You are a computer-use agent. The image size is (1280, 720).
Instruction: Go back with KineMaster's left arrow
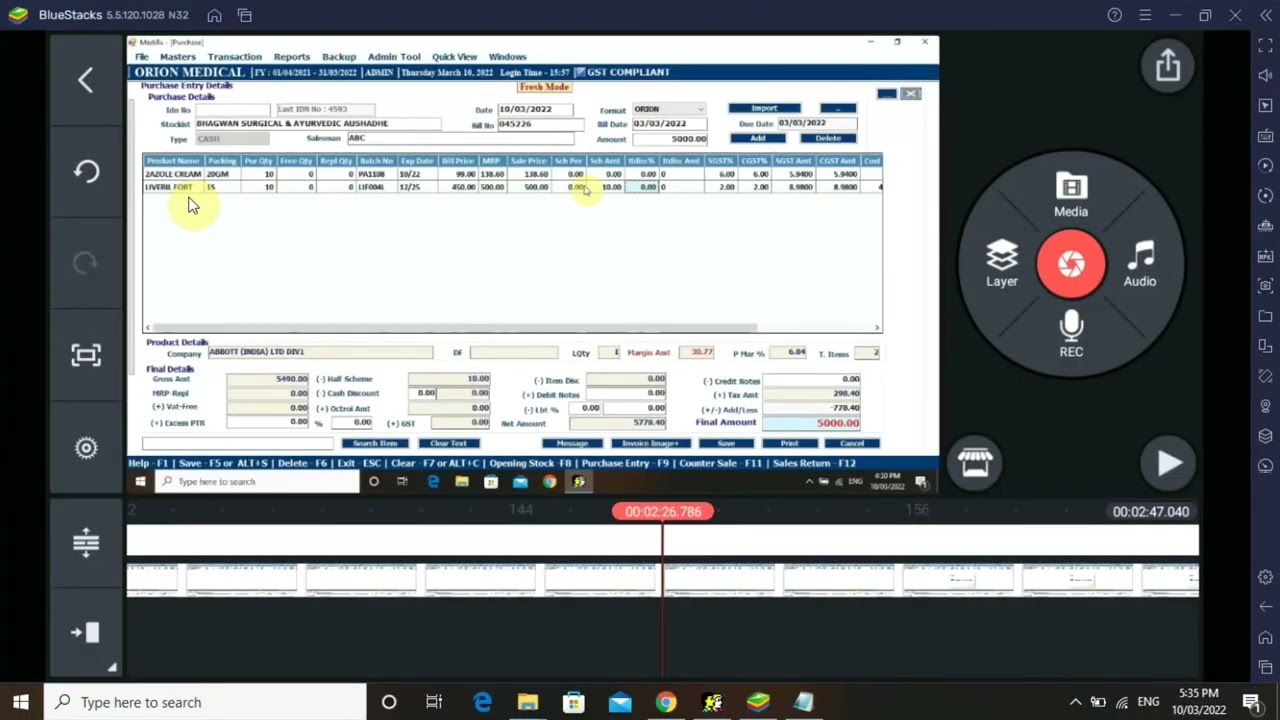[86, 80]
